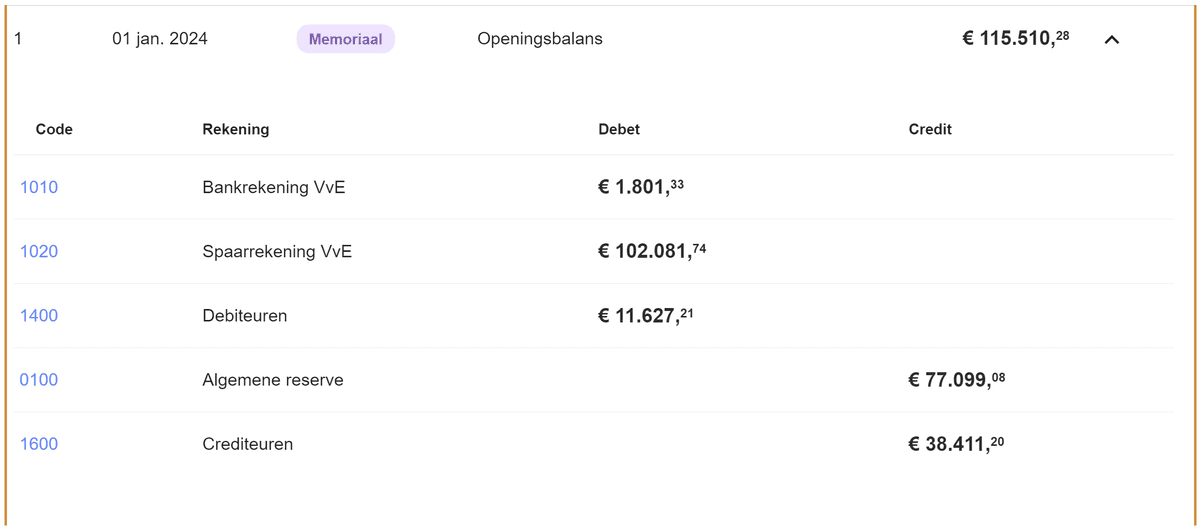Image resolution: width=1200 pixels, height=527 pixels.
Task: Click the entry date 01 jan. 2024
Action: pyautogui.click(x=160, y=39)
